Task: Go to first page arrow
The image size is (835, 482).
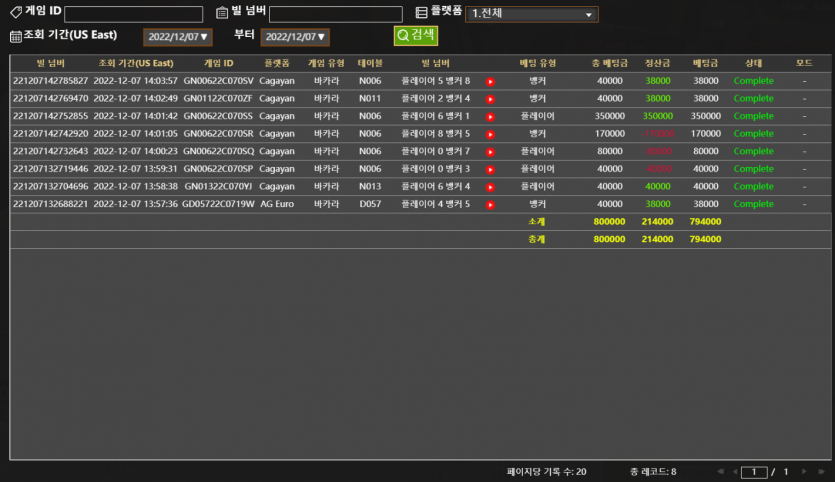Action: [x=721, y=471]
